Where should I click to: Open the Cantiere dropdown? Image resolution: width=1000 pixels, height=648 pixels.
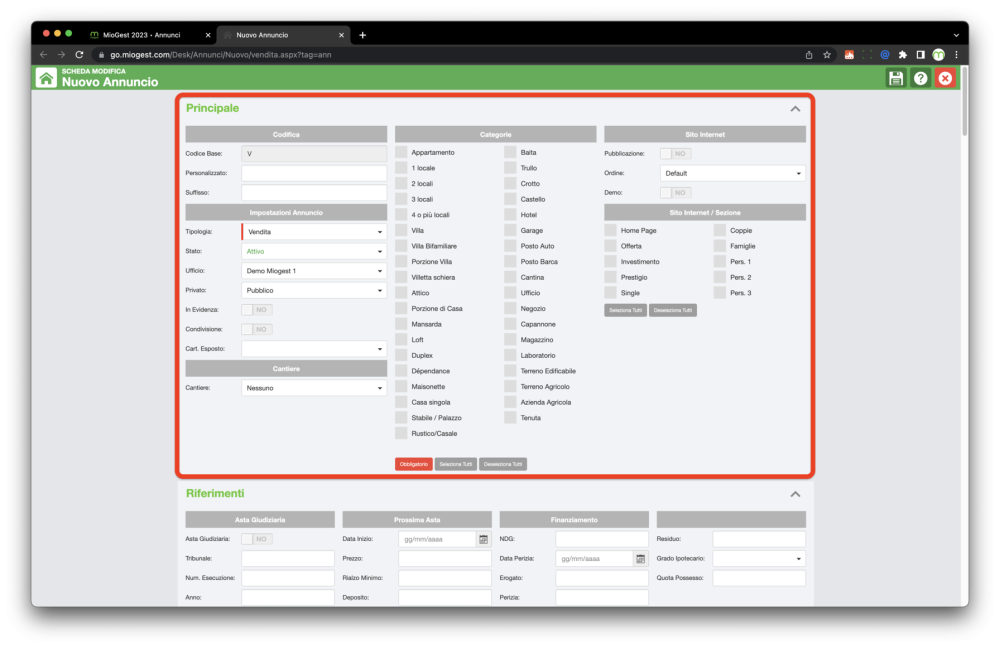(x=314, y=388)
